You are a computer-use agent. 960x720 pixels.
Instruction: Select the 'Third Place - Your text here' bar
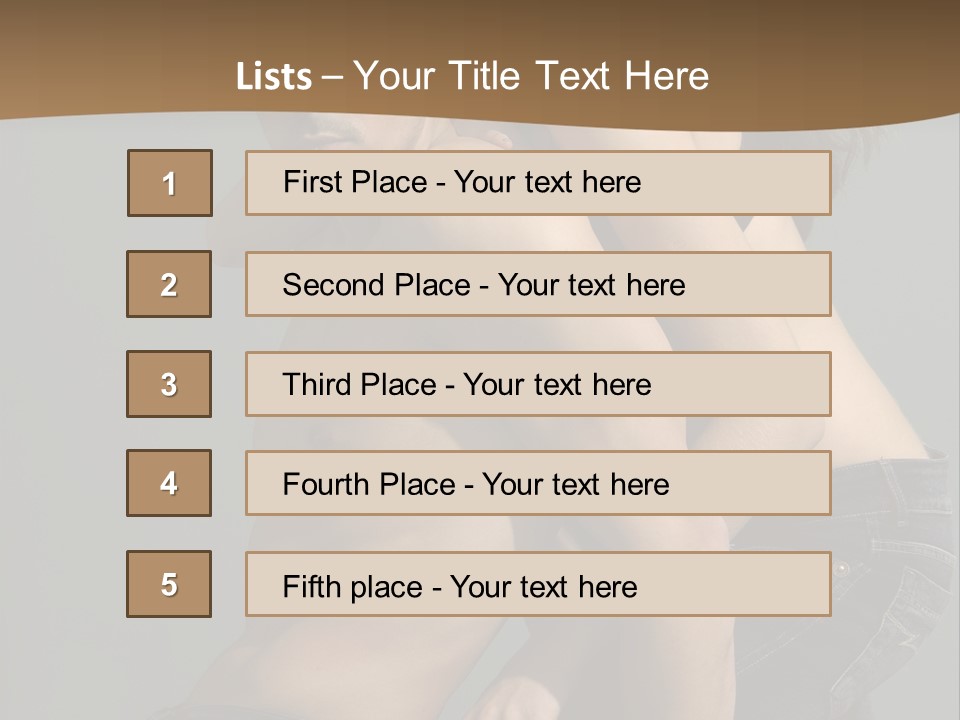click(x=538, y=384)
